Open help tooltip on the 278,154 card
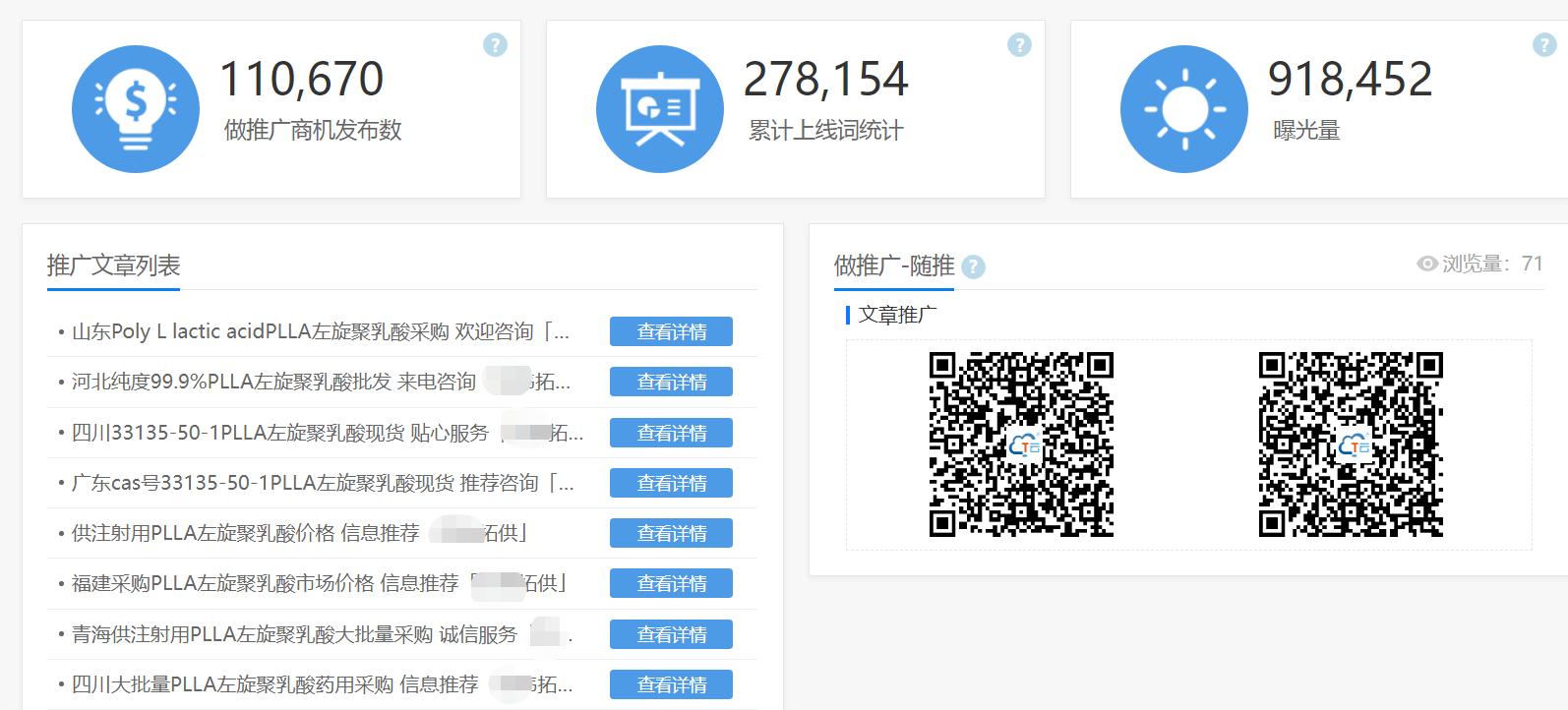The height and width of the screenshot is (710, 1568). click(x=1019, y=44)
